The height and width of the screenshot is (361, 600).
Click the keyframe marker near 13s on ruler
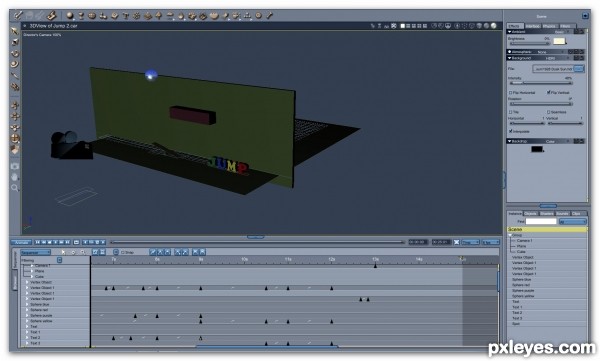pos(375,266)
